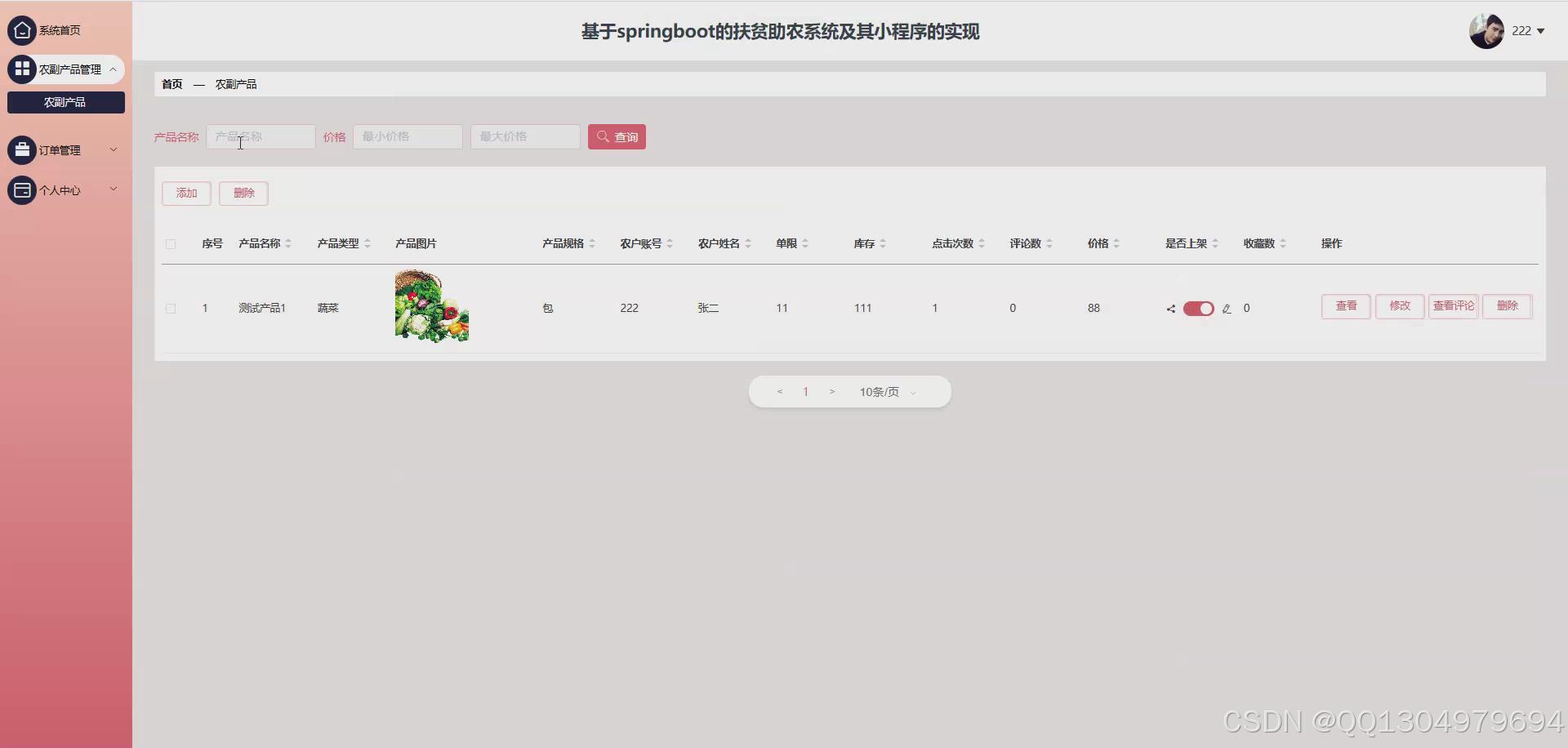Click the pencil edit icon next to the toggle
The height and width of the screenshot is (748, 1568).
tap(1227, 309)
